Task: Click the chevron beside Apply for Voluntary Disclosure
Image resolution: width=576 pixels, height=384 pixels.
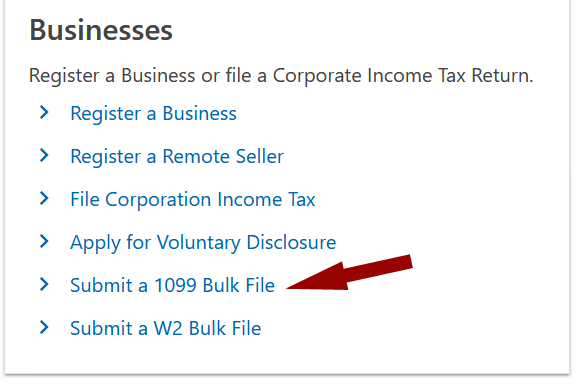Action: (44, 241)
